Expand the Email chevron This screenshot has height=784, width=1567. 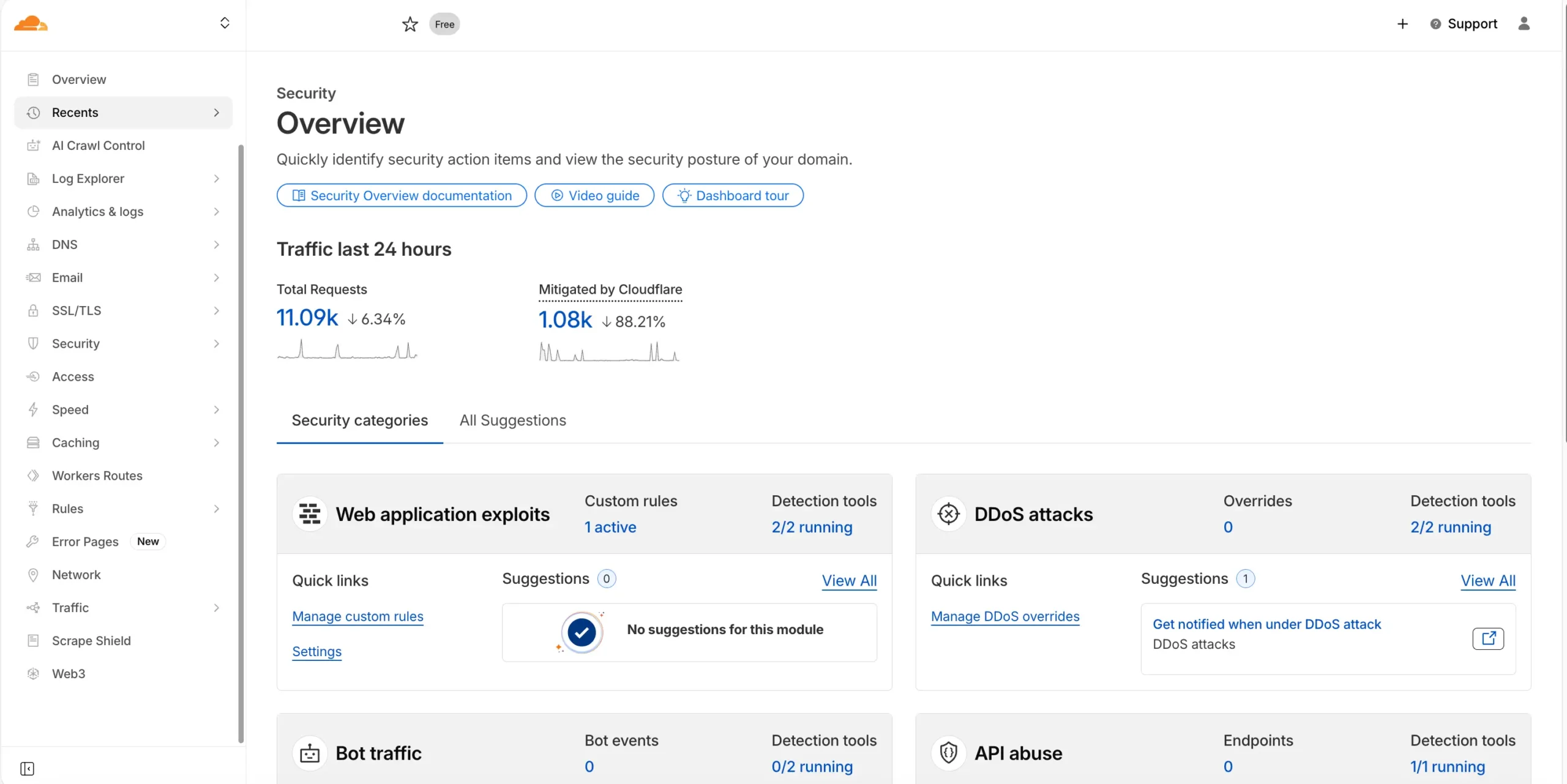coord(216,278)
